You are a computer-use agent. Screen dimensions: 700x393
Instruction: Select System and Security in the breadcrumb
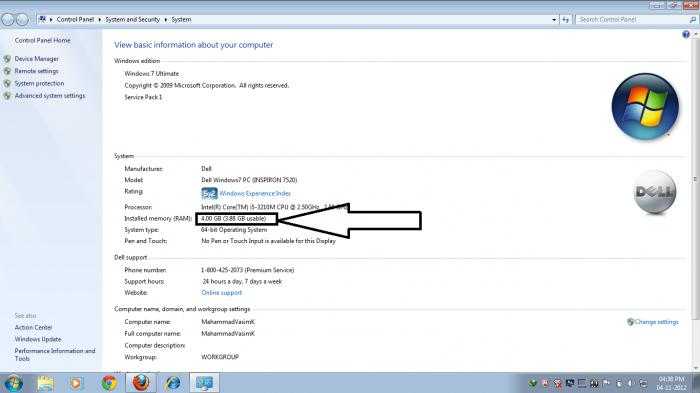pos(132,20)
